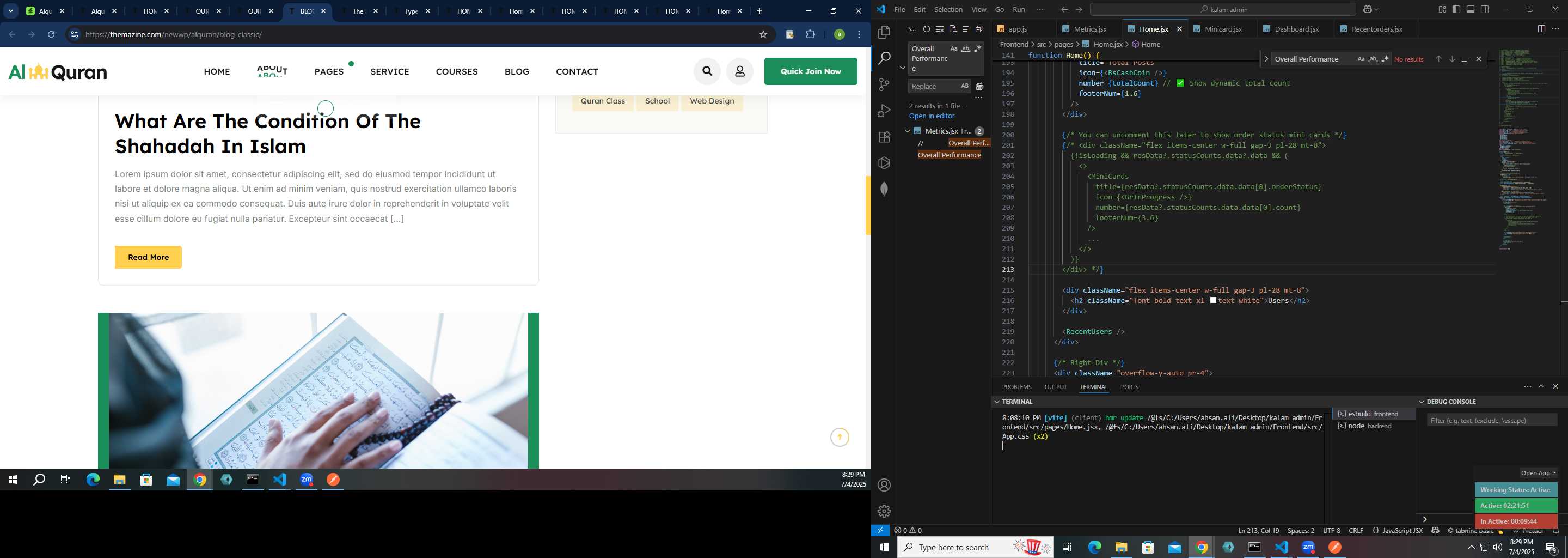Open the overflow menu ellipsis in VS Code menu bar

click(x=1040, y=10)
